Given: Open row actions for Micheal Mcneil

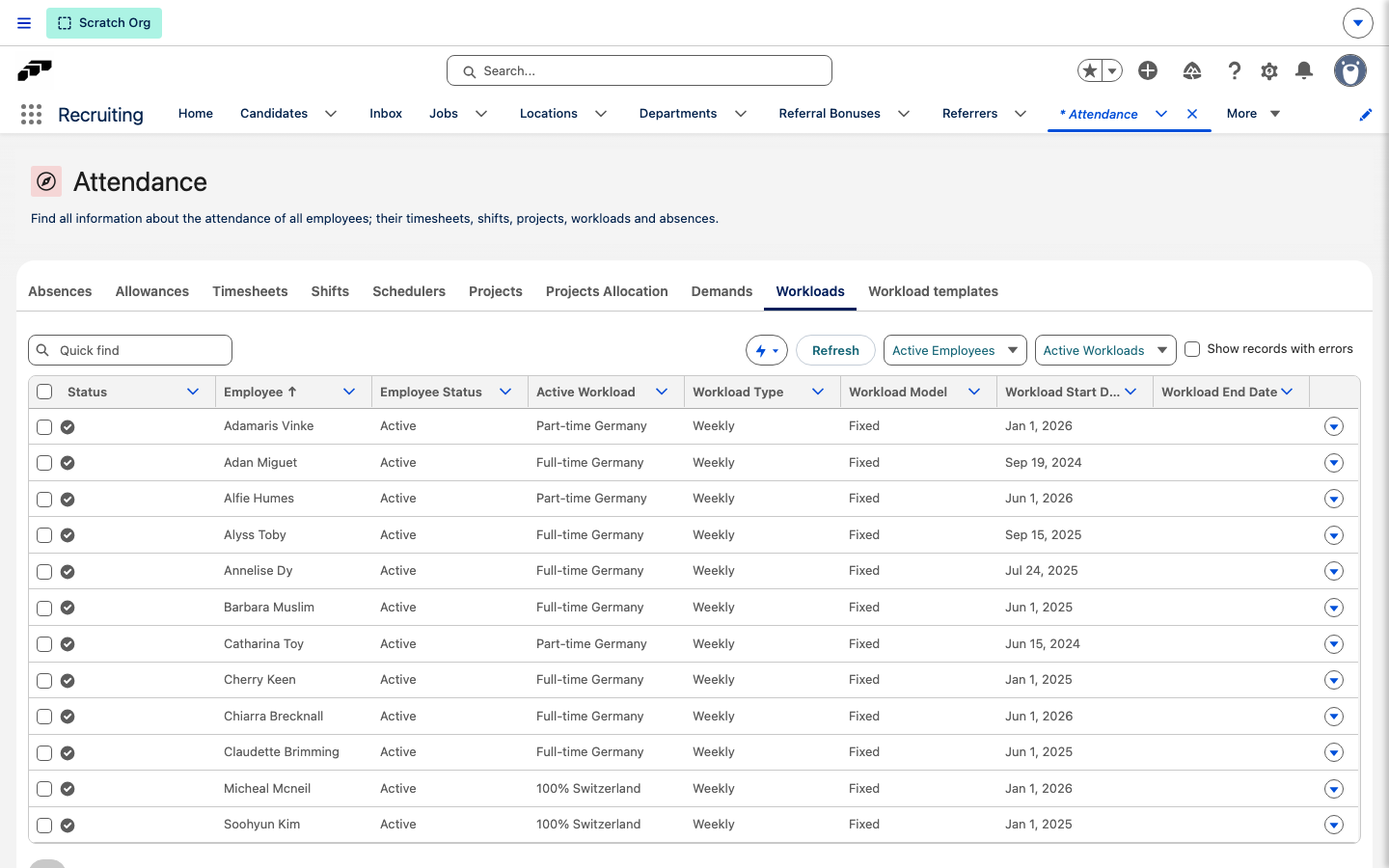Looking at the screenshot, I should tap(1334, 789).
